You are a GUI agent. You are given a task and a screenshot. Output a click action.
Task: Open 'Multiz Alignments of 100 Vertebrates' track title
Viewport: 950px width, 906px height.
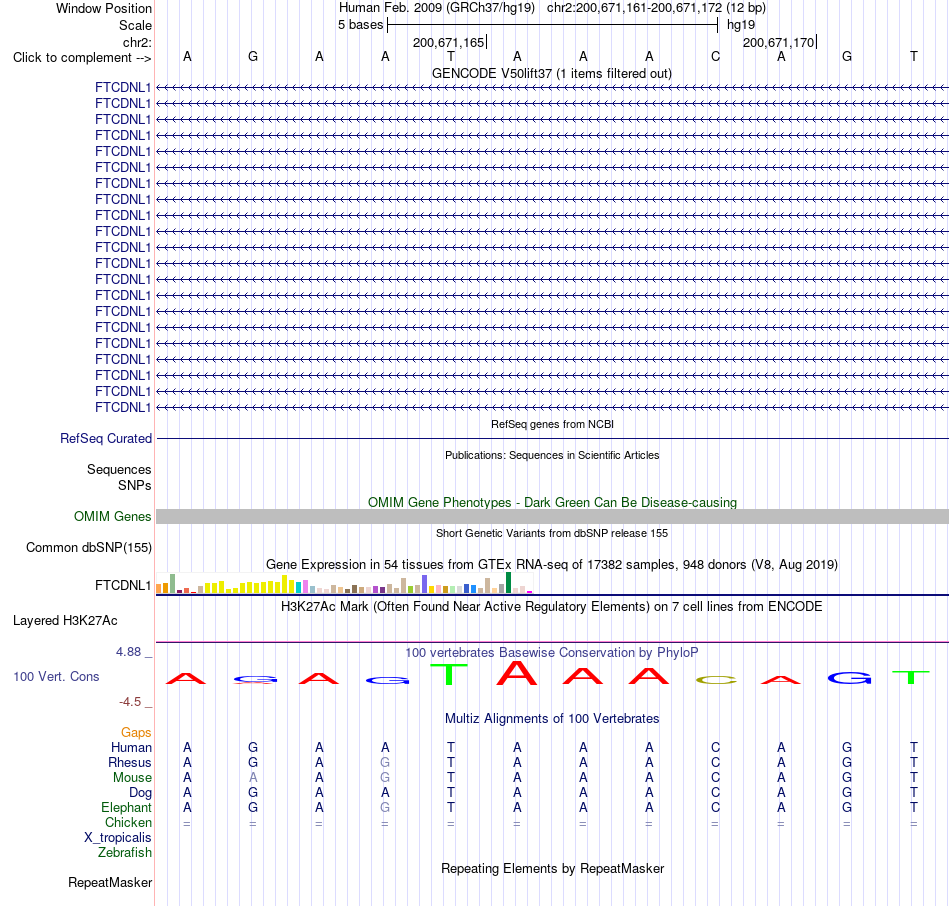point(552,719)
